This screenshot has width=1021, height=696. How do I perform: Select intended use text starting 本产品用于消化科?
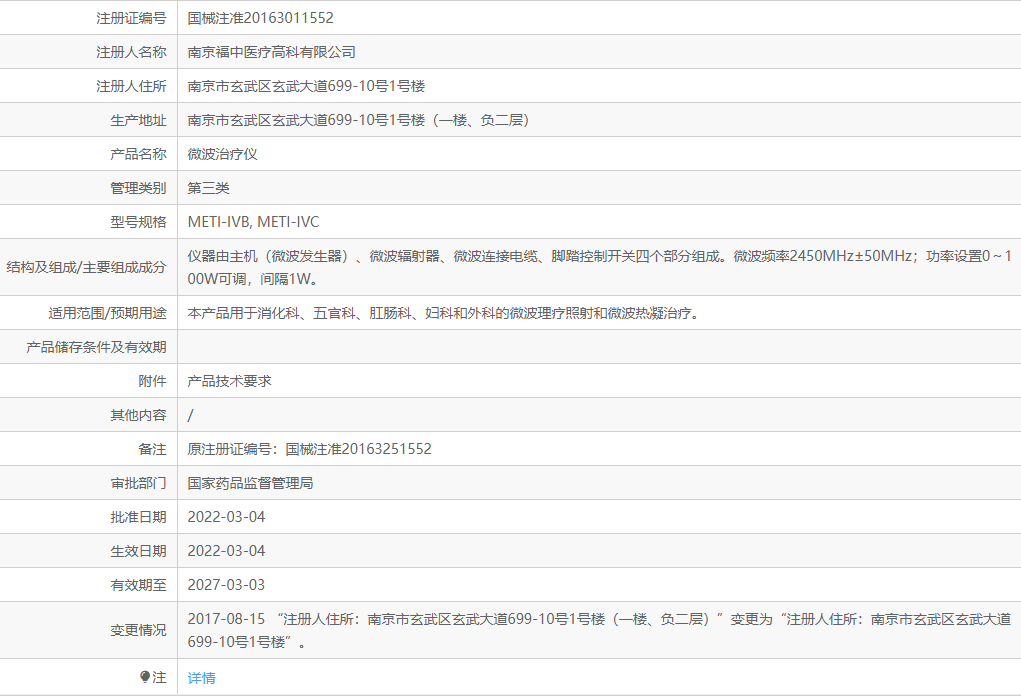(x=444, y=313)
